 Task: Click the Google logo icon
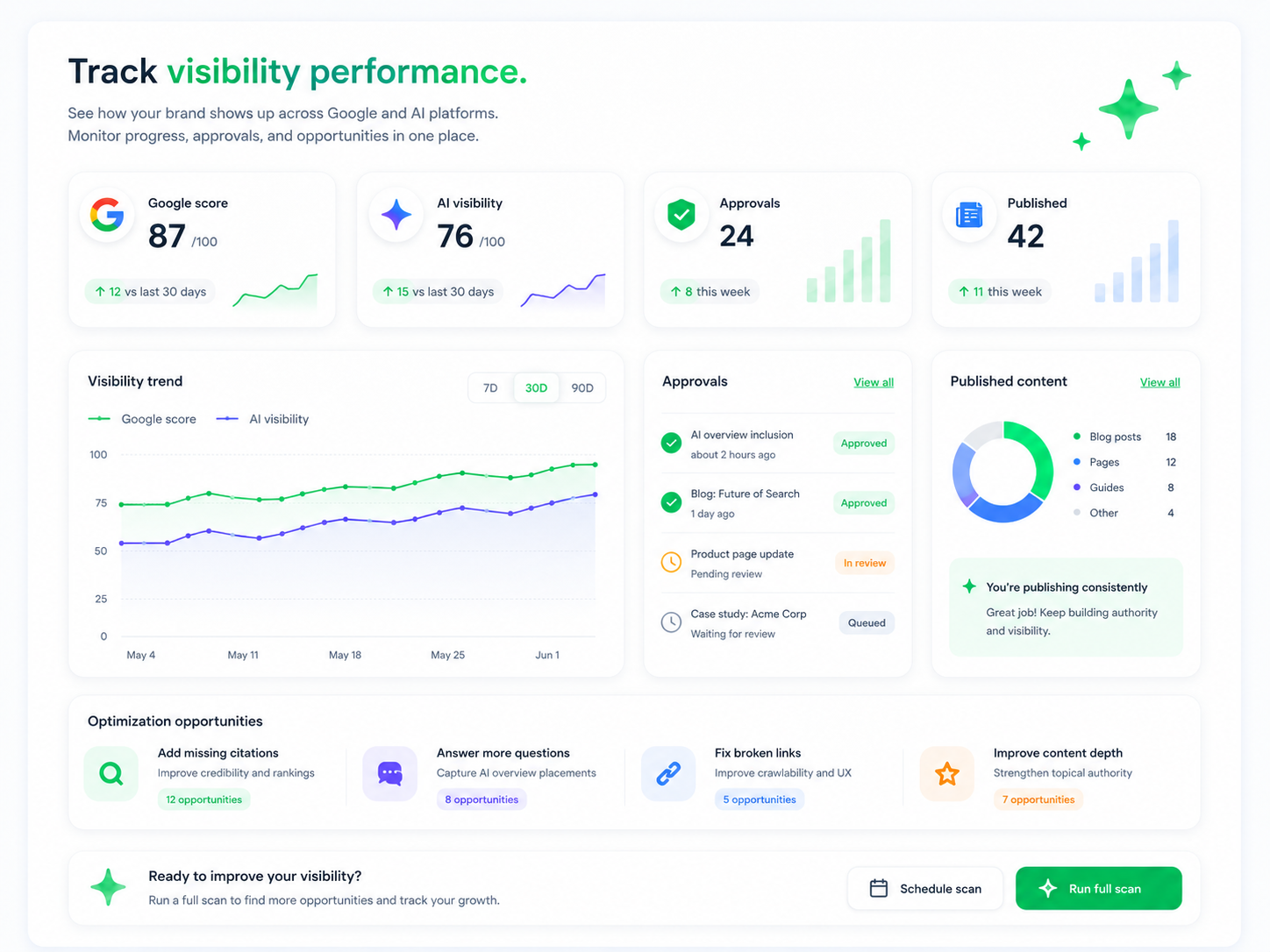[x=107, y=215]
